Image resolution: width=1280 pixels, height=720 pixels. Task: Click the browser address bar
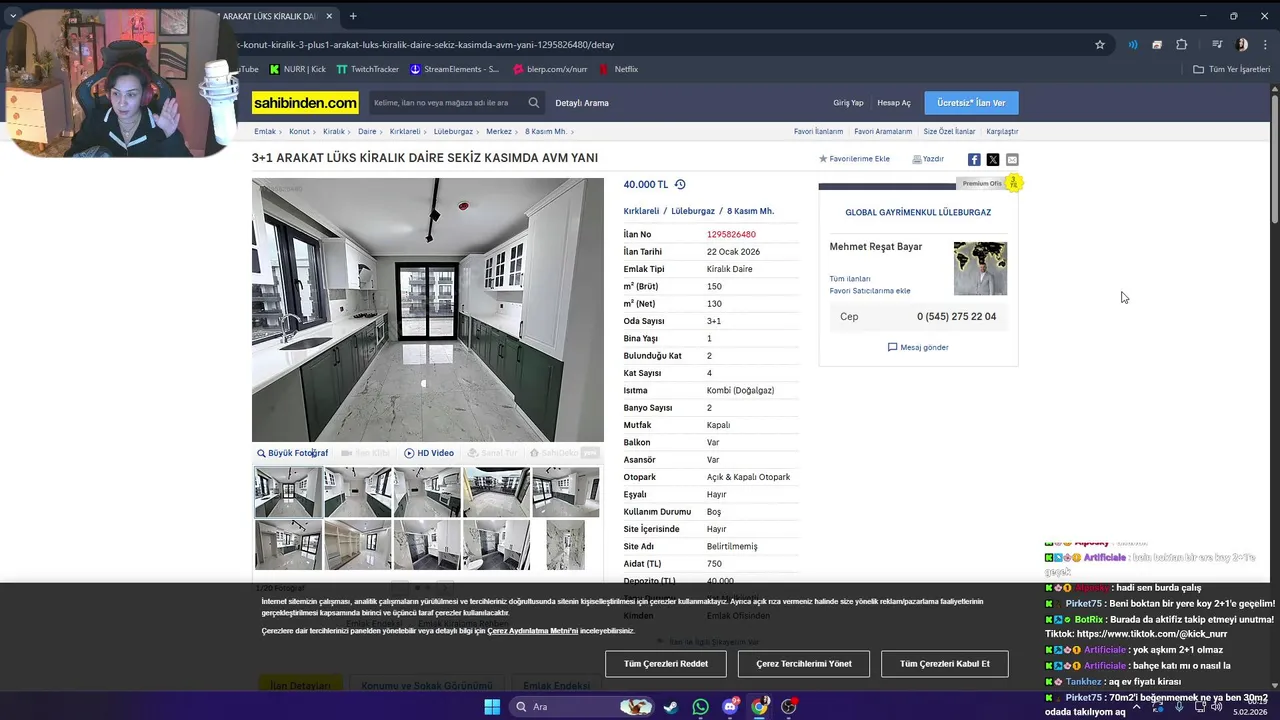(660, 45)
